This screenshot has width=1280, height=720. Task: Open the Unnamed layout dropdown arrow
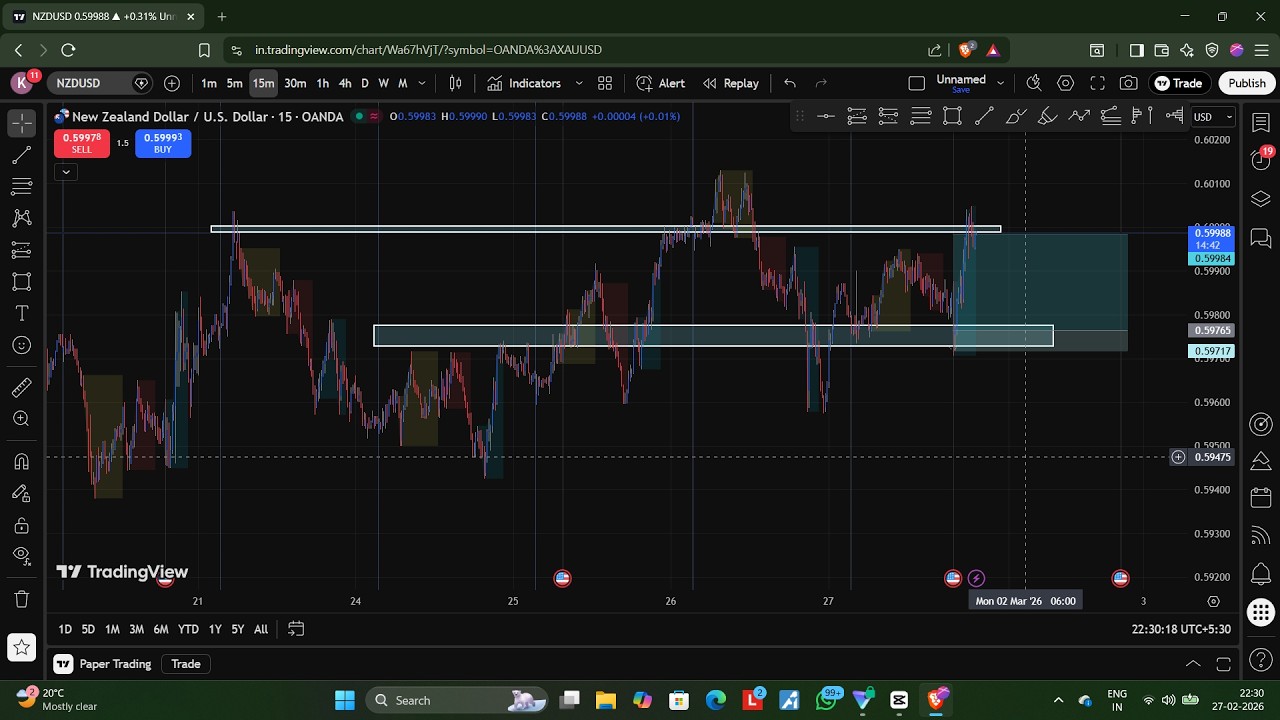pos(1000,83)
